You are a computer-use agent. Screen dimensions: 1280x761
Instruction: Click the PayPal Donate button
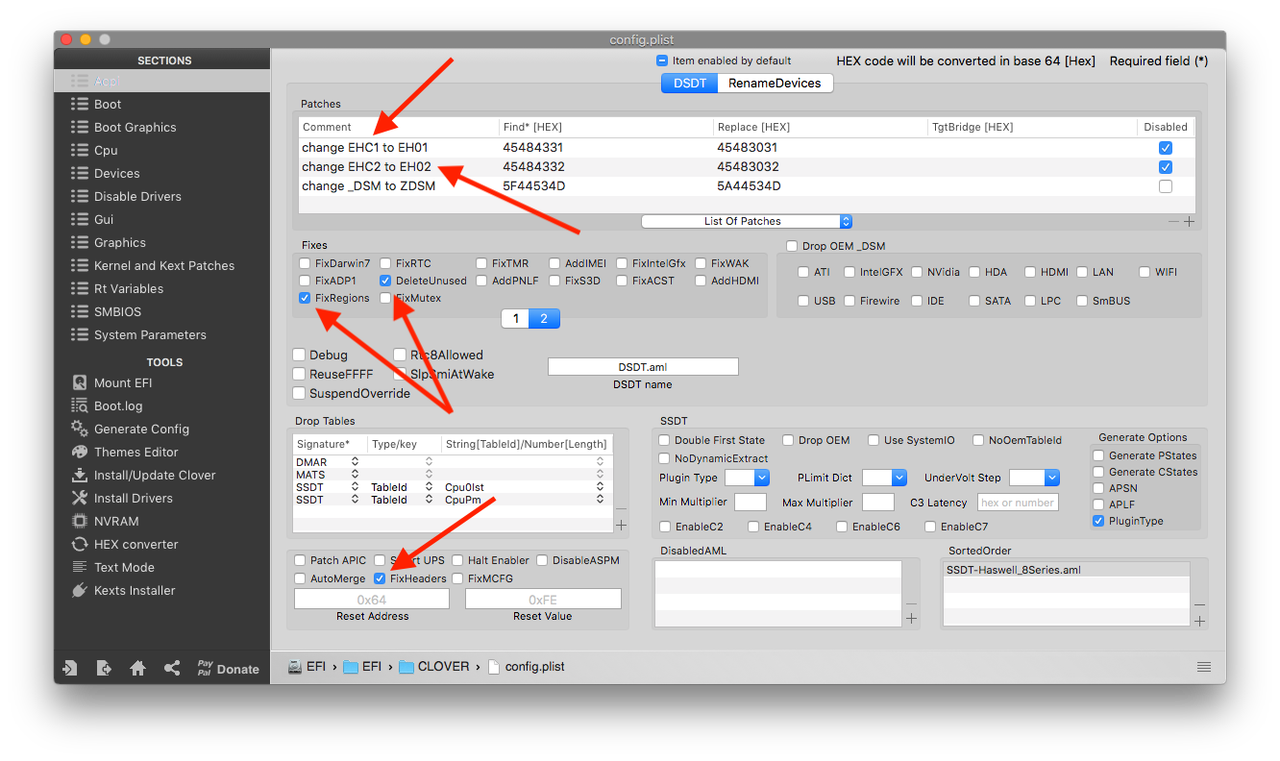click(x=228, y=668)
